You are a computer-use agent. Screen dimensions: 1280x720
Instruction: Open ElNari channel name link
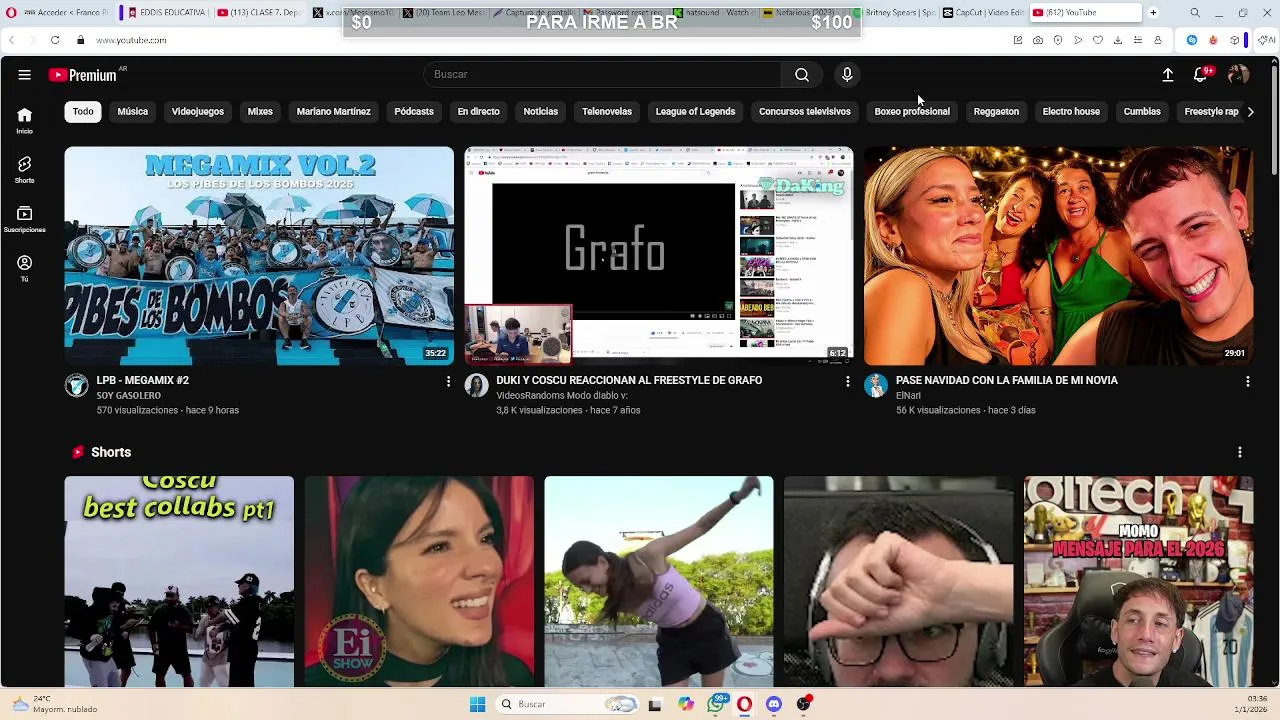pyautogui.click(x=908, y=396)
